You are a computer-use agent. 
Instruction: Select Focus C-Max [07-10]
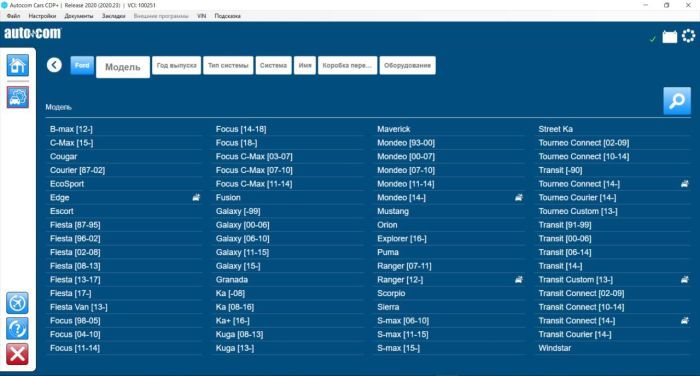point(254,170)
